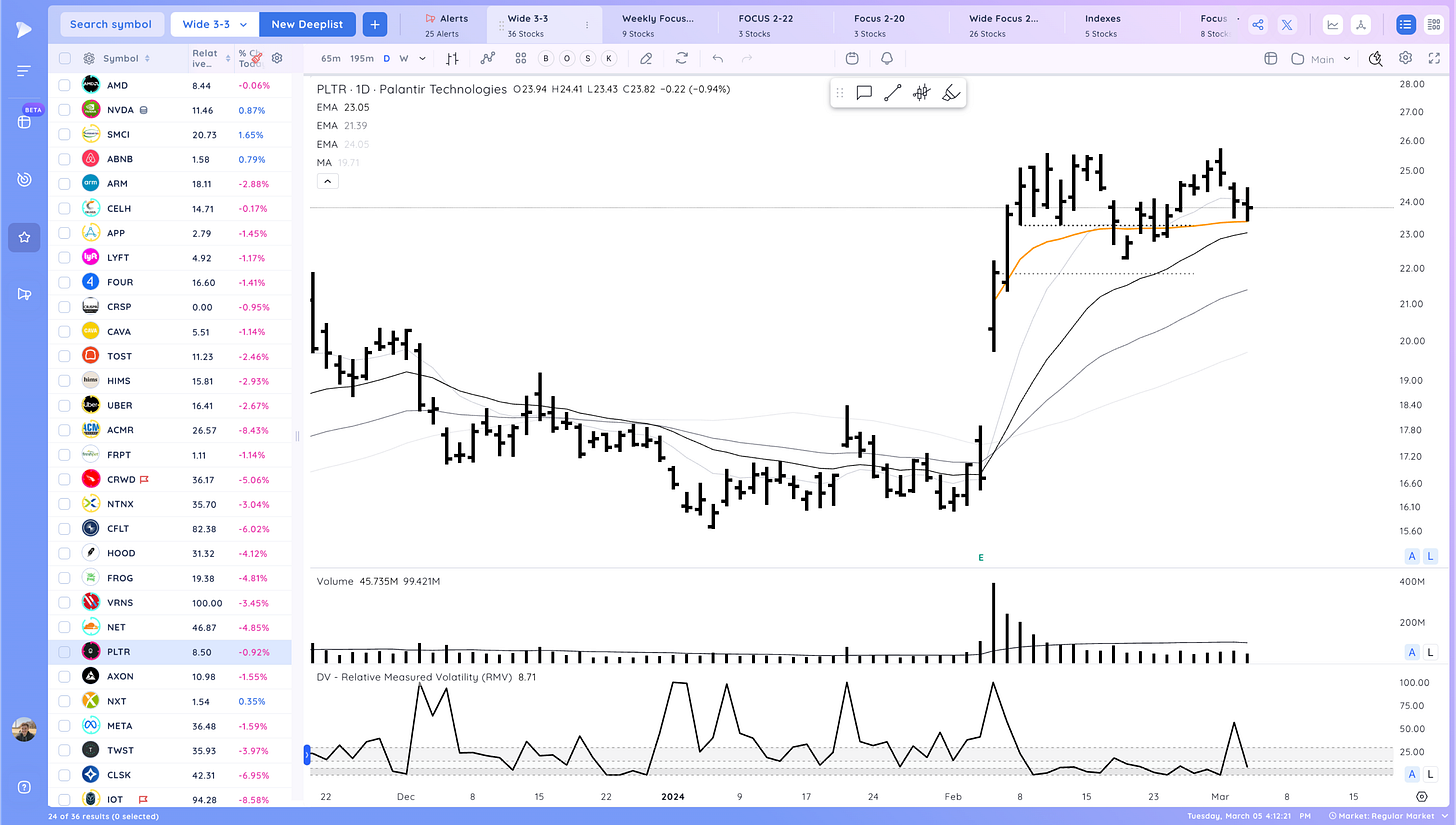Screen dimensions: 1456x825
Task: Switch to list view layout icon
Action: click(1407, 25)
